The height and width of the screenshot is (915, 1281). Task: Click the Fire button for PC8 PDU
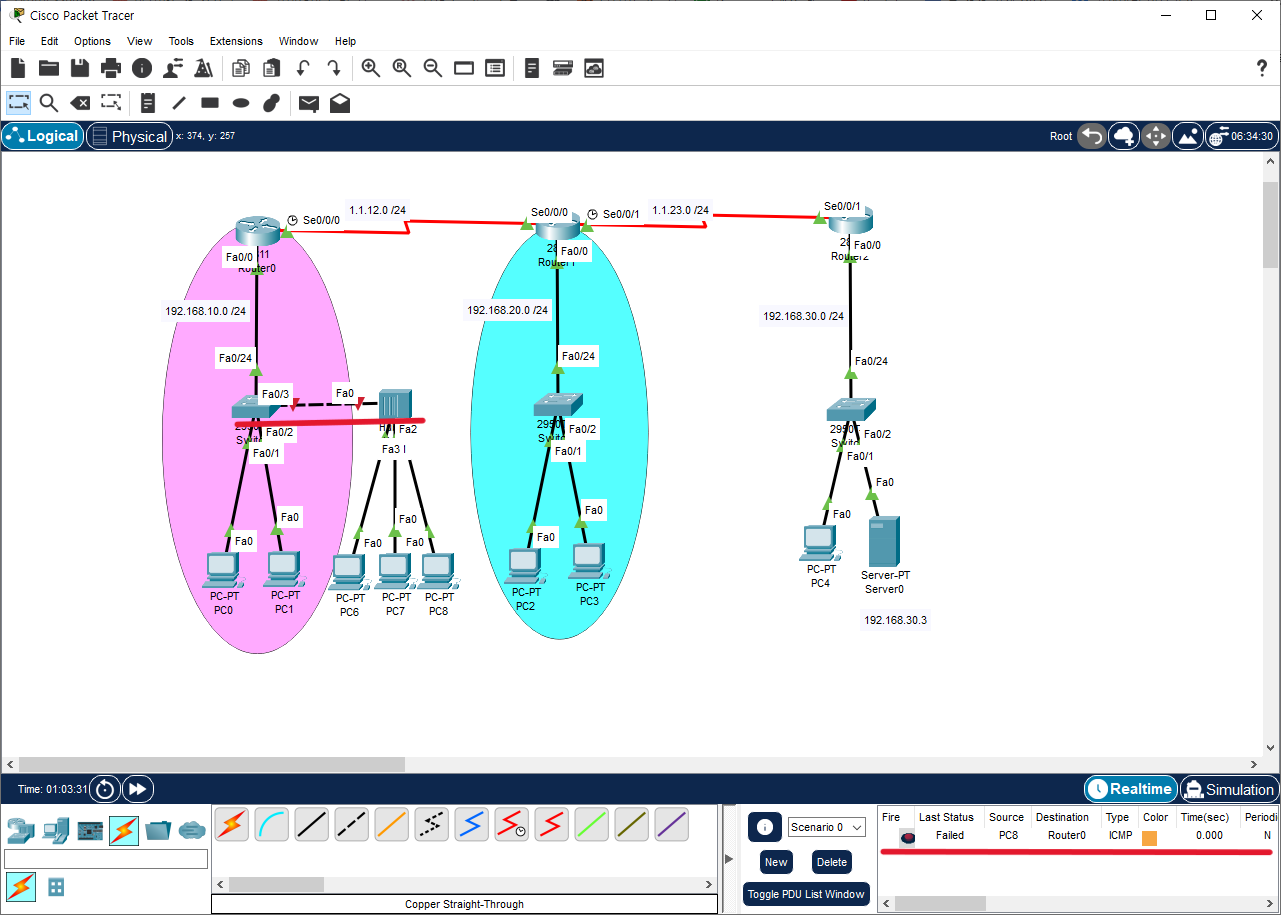907,838
